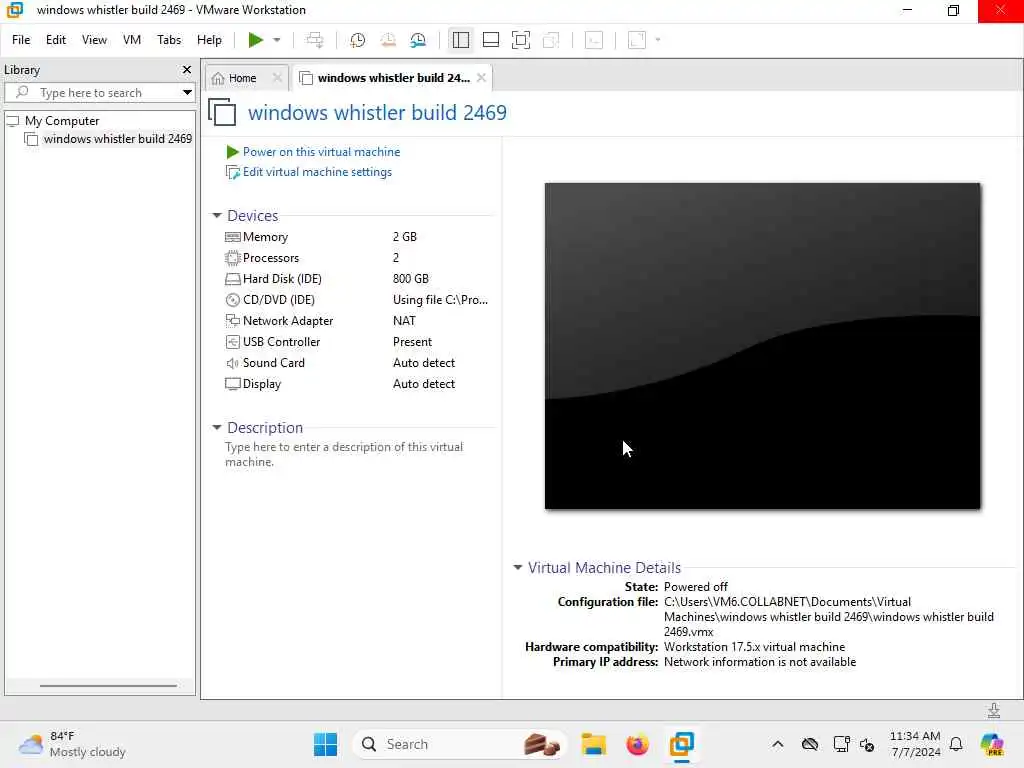The height and width of the screenshot is (768, 1024).
Task: Click the VMware Workstation taskbar icon
Action: (x=681, y=744)
